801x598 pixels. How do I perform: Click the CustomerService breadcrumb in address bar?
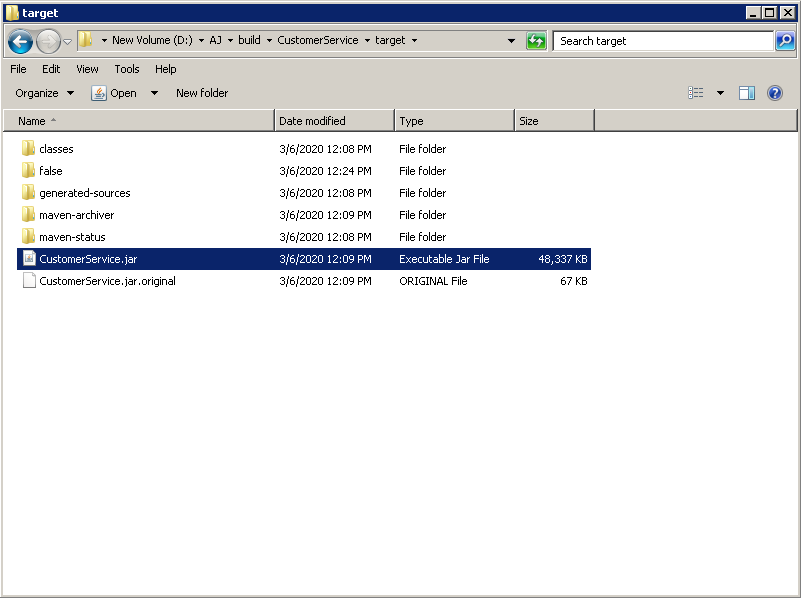[317, 41]
